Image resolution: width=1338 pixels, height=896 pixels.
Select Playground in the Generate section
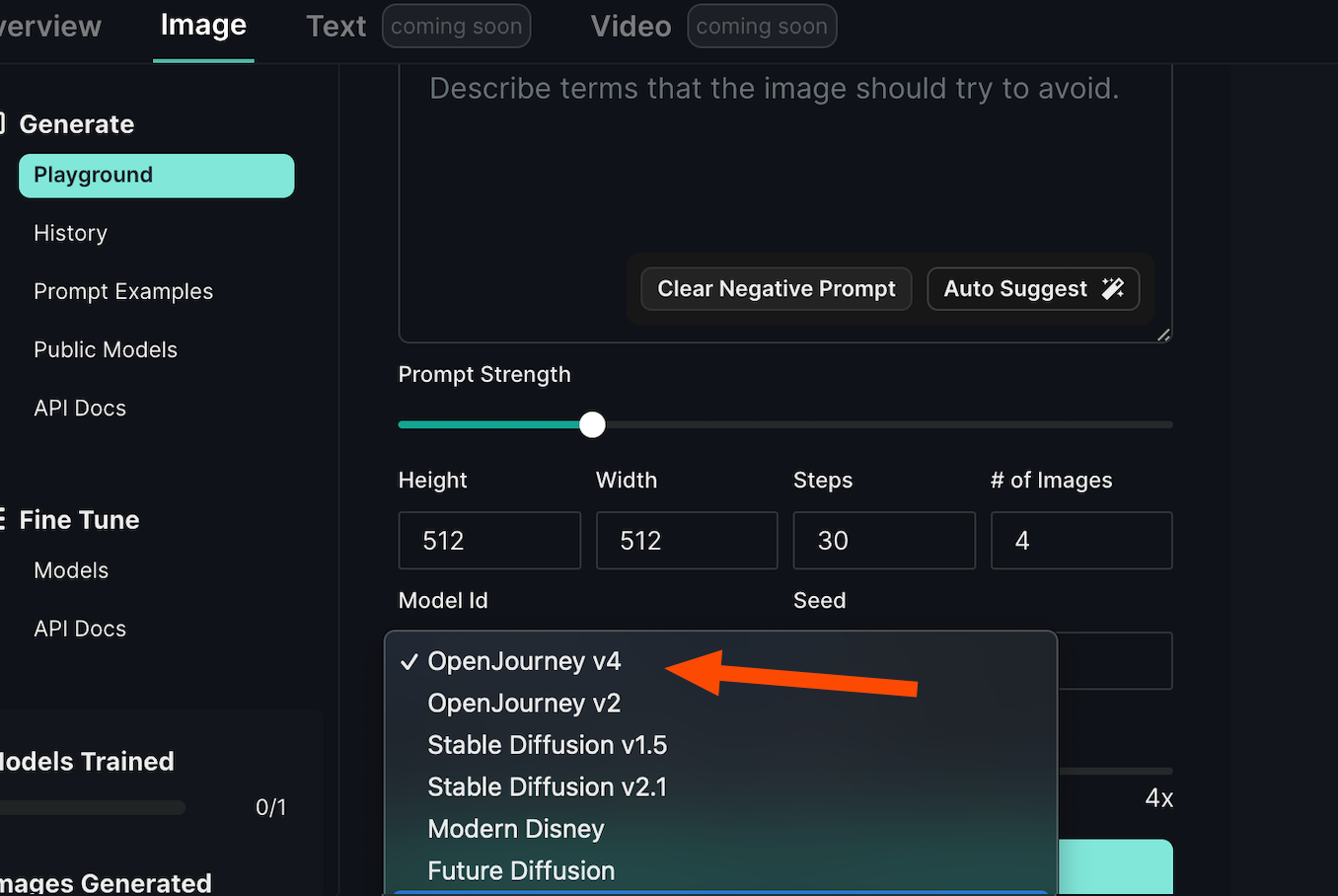click(x=156, y=176)
